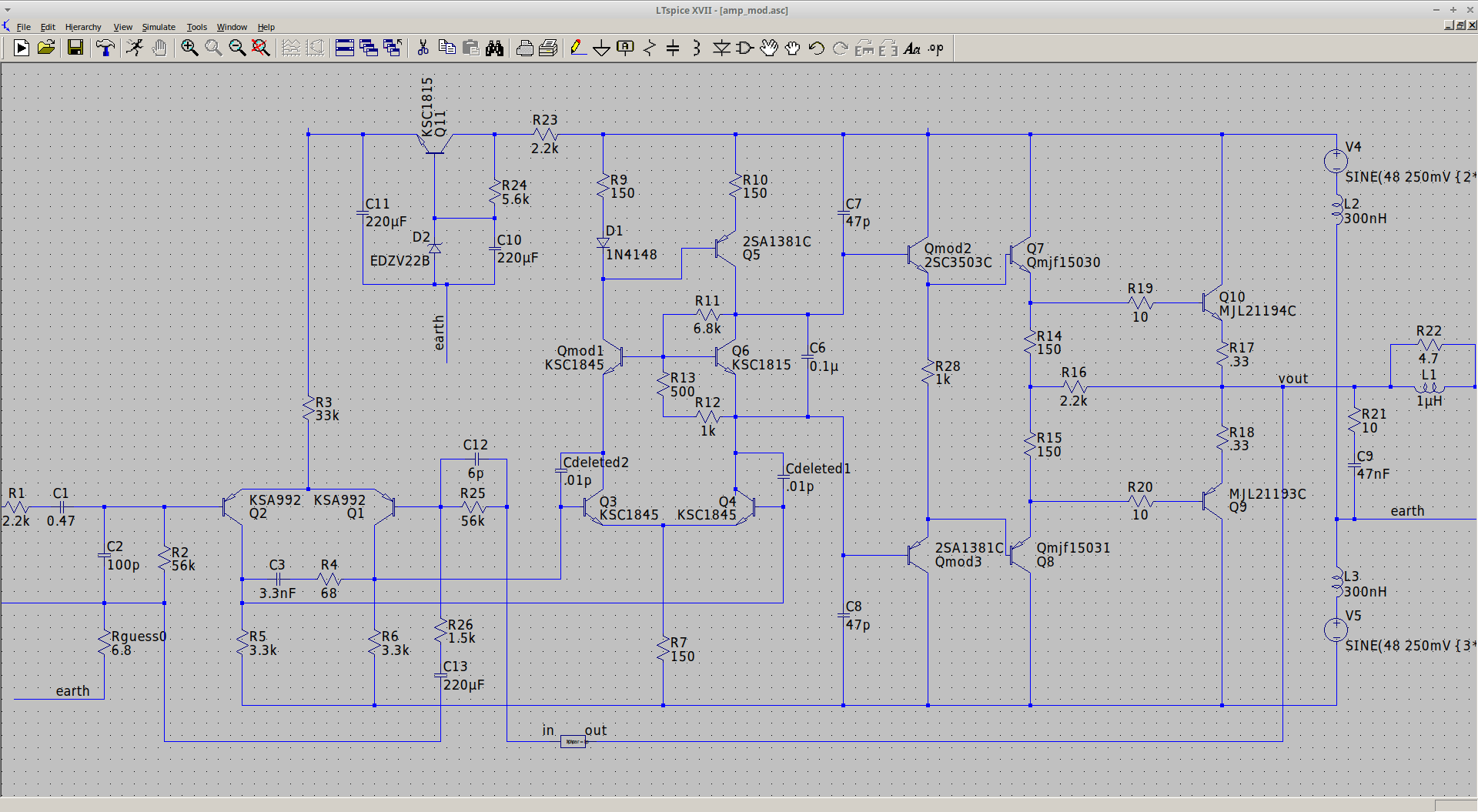This screenshot has height=812, width=1478.
Task: Zoom out with the minus magnifier
Action: click(237, 48)
